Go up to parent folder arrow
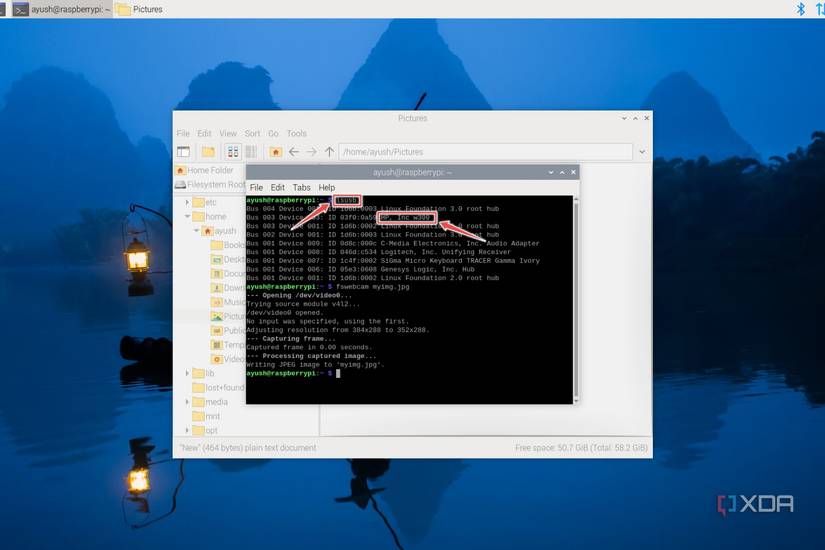The height and width of the screenshot is (550, 825). tap(329, 152)
